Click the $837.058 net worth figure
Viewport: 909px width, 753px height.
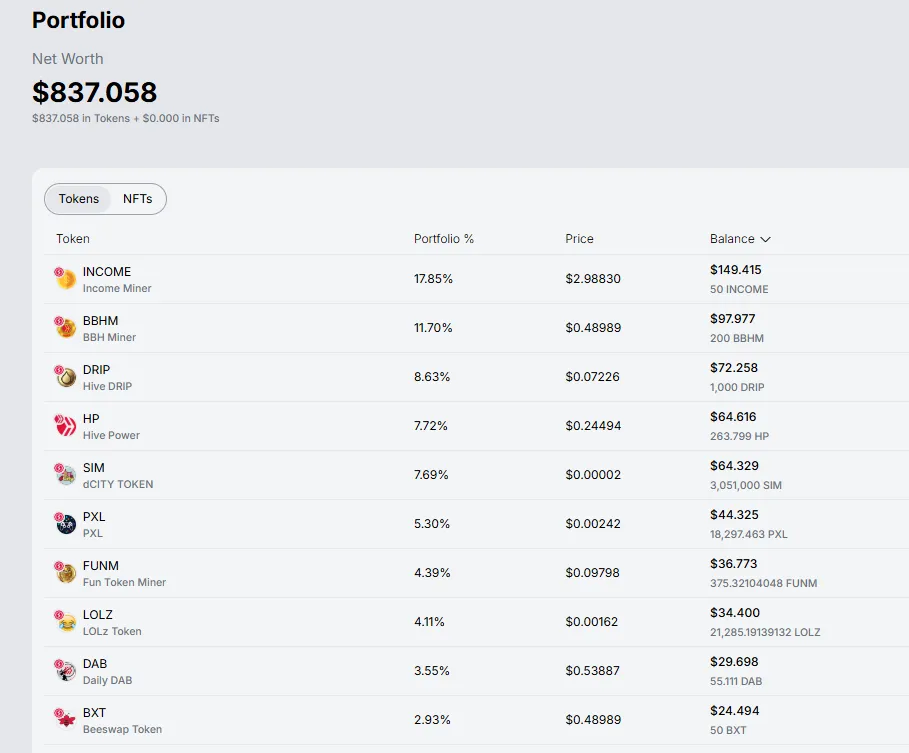pos(94,92)
